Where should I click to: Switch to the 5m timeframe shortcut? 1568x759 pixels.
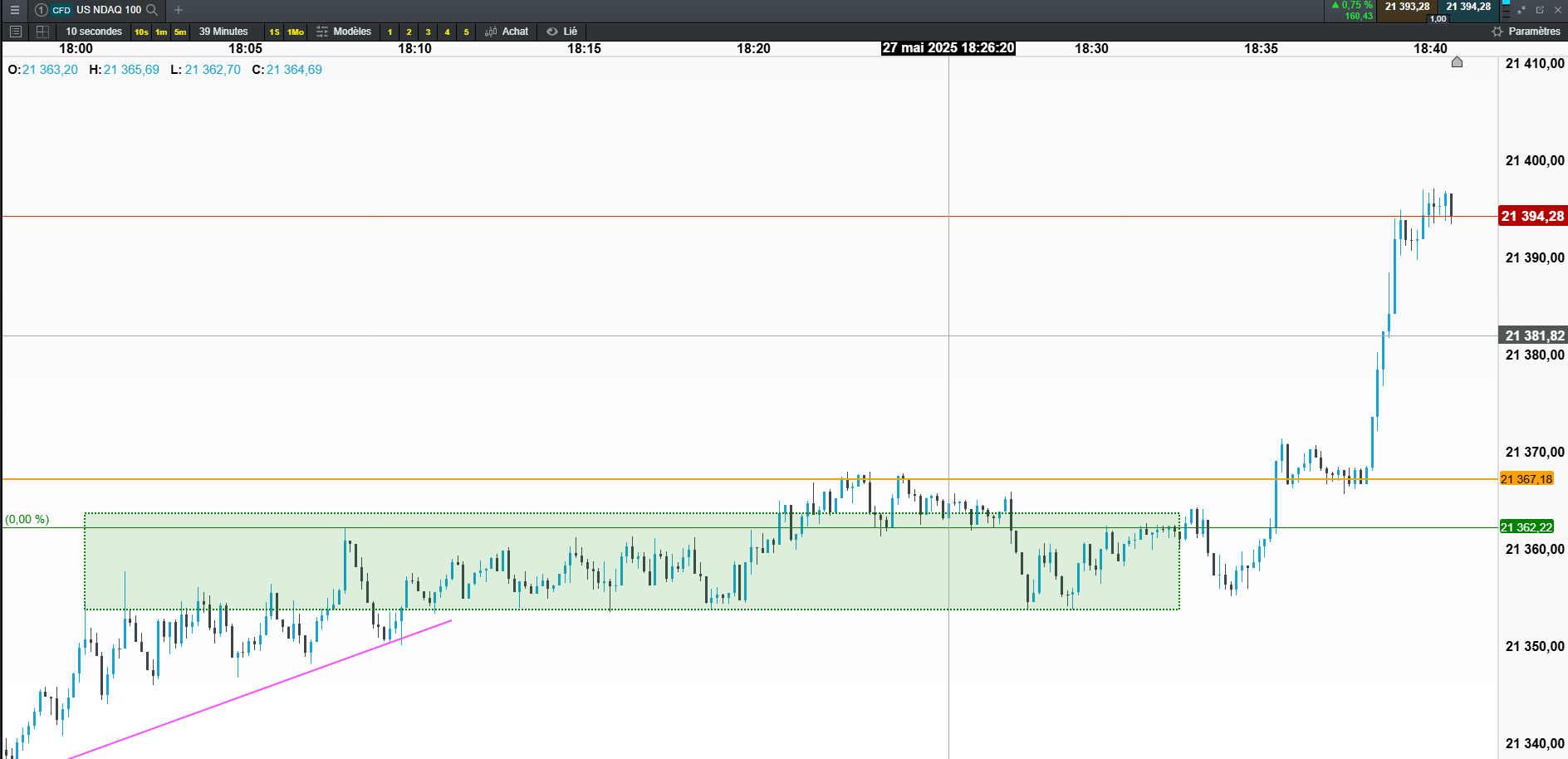(x=180, y=32)
